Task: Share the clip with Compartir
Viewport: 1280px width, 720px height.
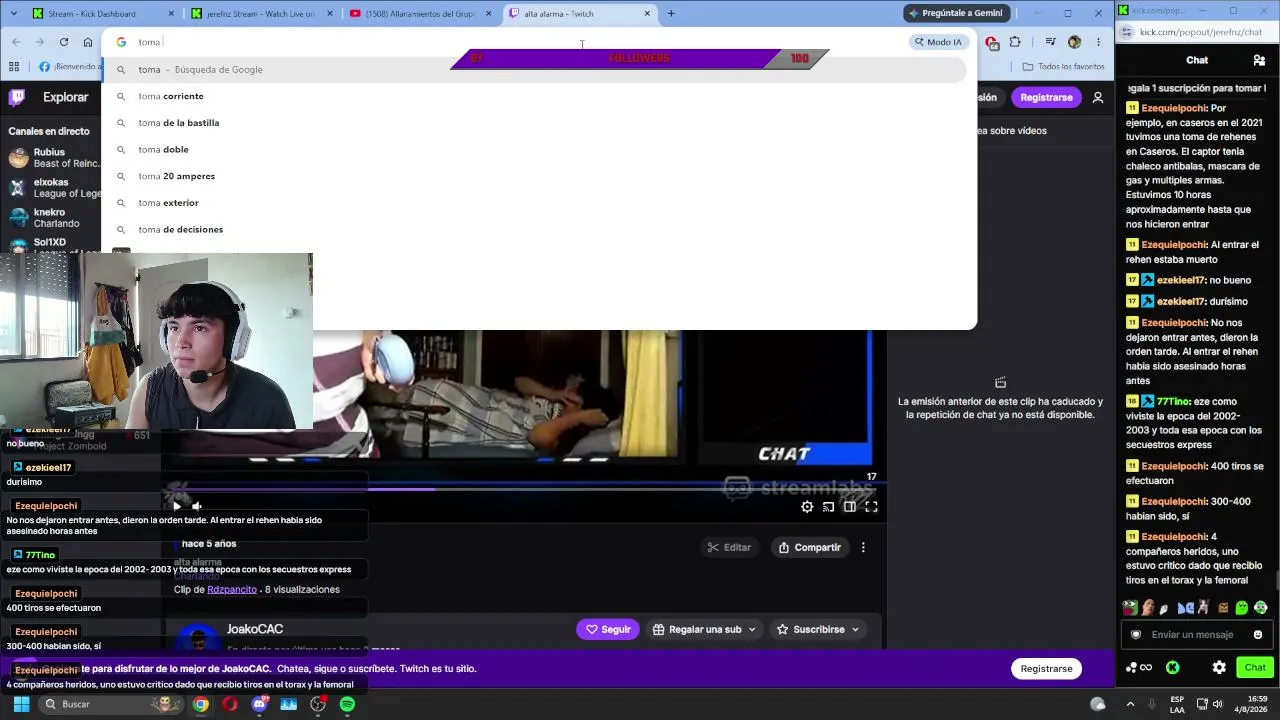Action: coord(810,547)
